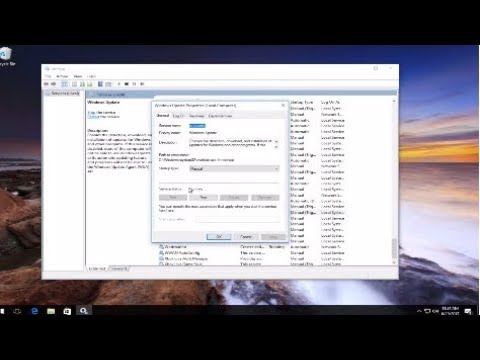This screenshot has height=360, width=480.
Task: Click the taskbar clock
Action: point(450,311)
